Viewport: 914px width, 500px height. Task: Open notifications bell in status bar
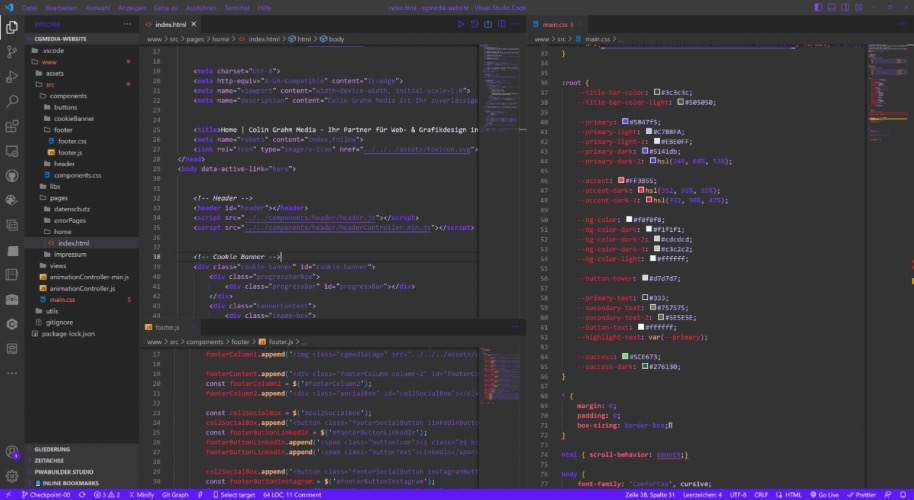pyautogui.click(x=903, y=495)
